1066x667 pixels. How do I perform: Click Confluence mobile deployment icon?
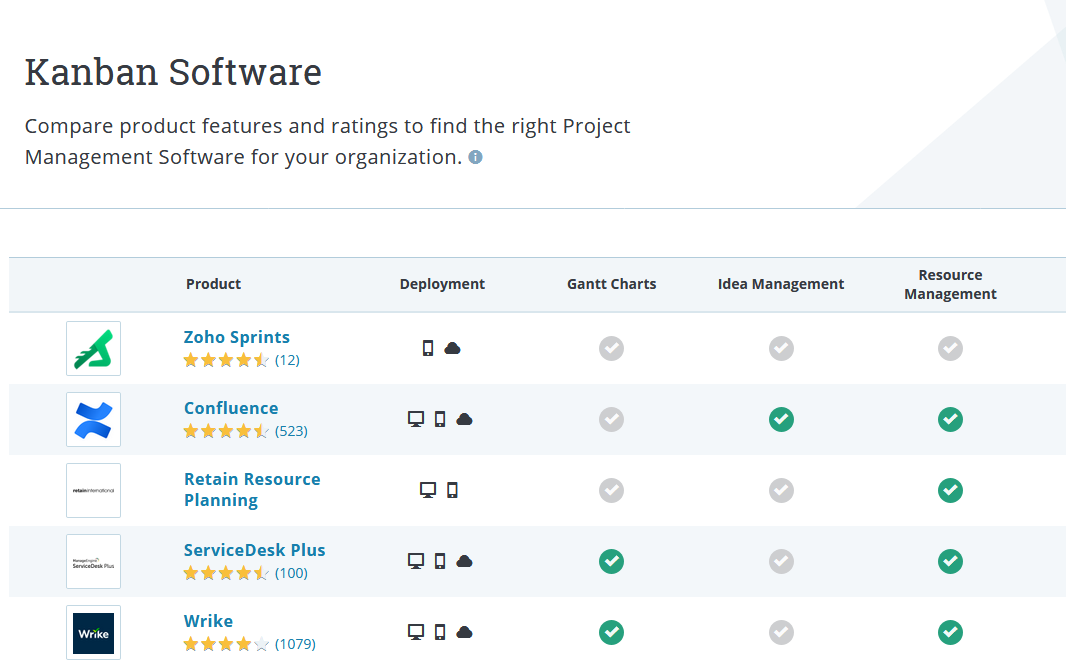pyautogui.click(x=440, y=419)
